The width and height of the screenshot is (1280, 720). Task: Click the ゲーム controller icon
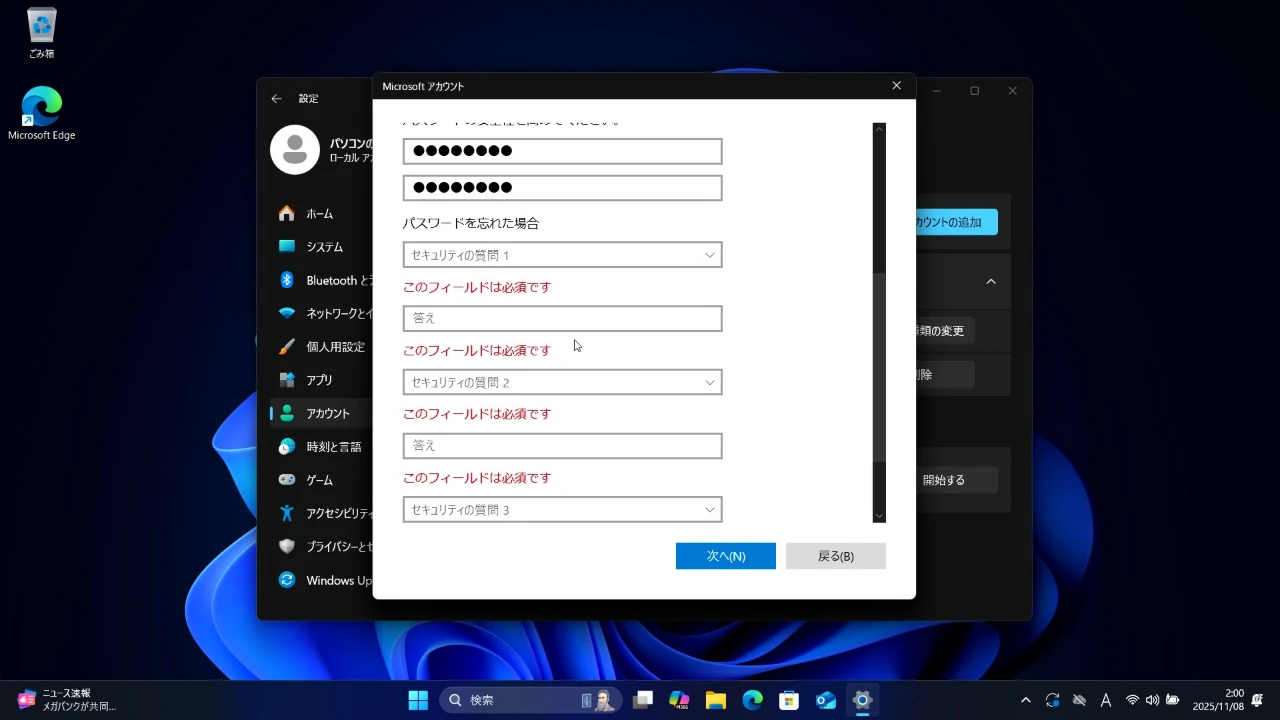[287, 480]
